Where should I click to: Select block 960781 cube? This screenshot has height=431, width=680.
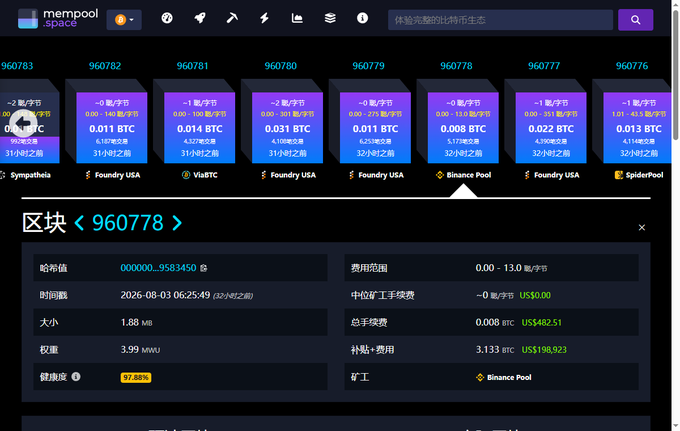(x=199, y=128)
